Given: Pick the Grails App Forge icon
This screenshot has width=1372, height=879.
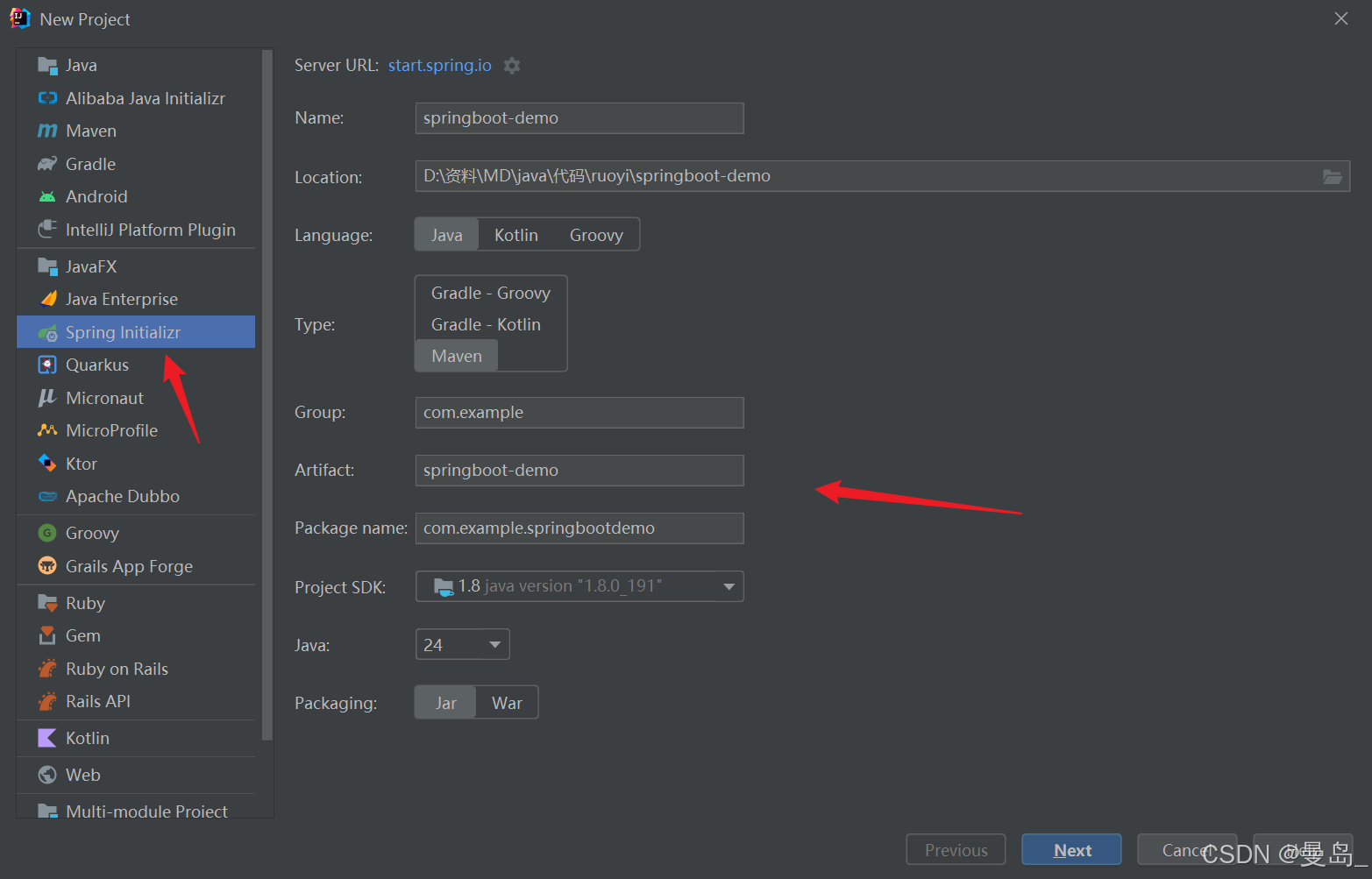Looking at the screenshot, I should pyautogui.click(x=47, y=566).
